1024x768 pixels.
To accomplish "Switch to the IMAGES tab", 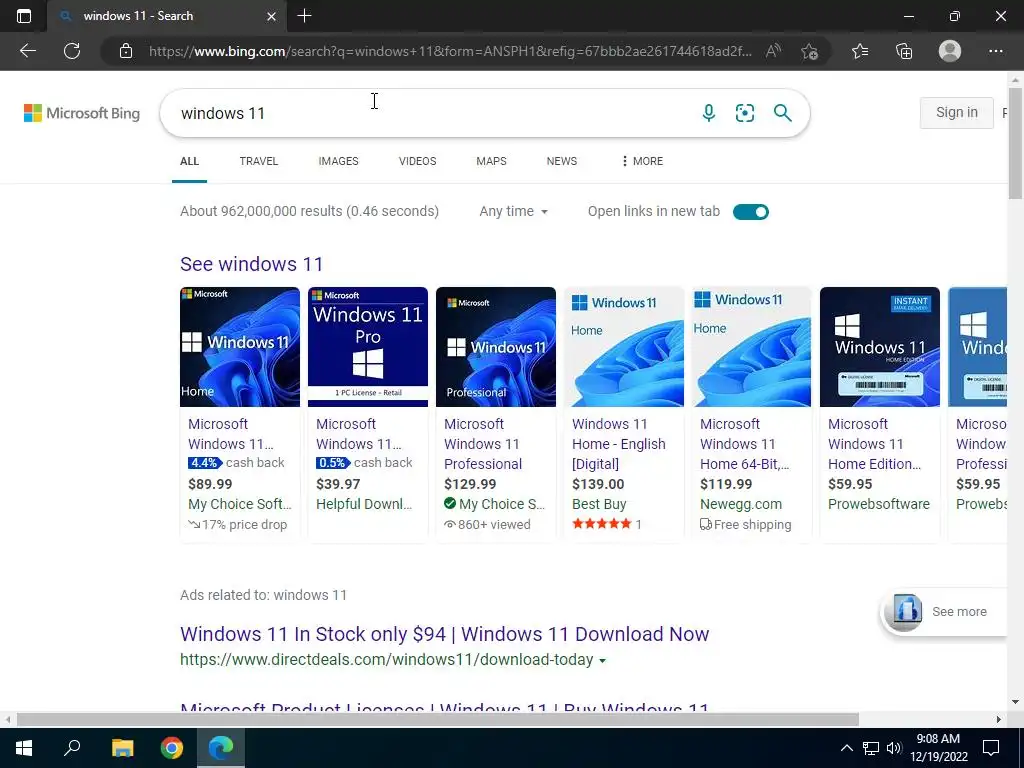I will coord(338,161).
